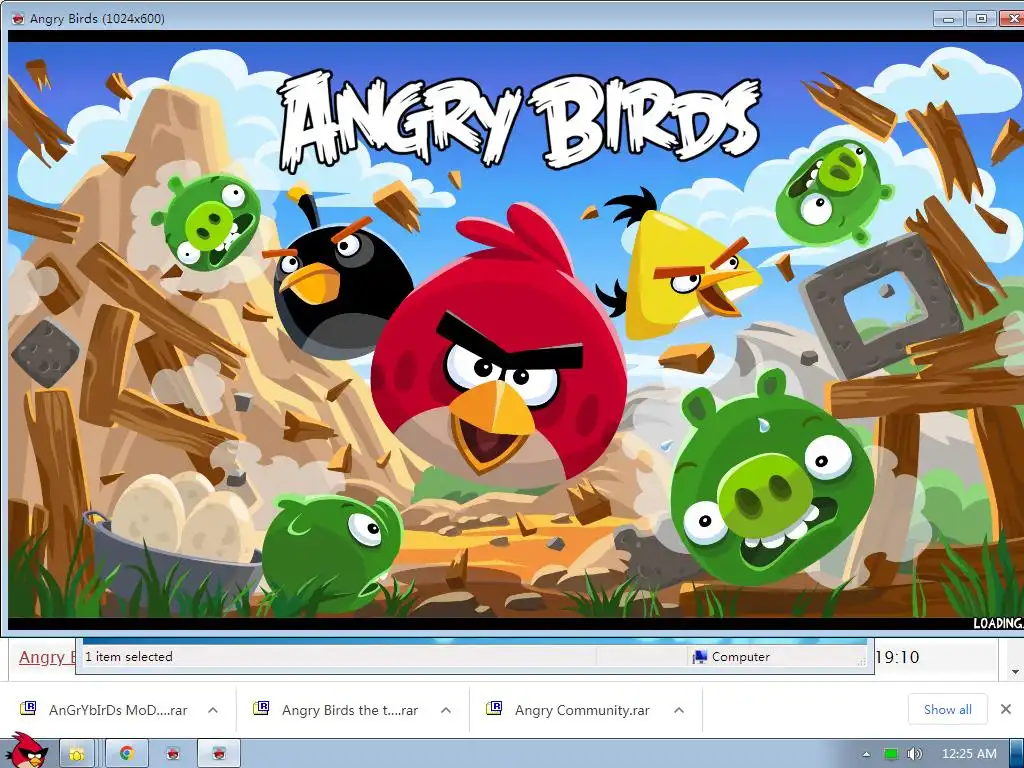The height and width of the screenshot is (768, 1024).
Task: Click the Angry Birds title bar icon
Action: click(x=18, y=18)
